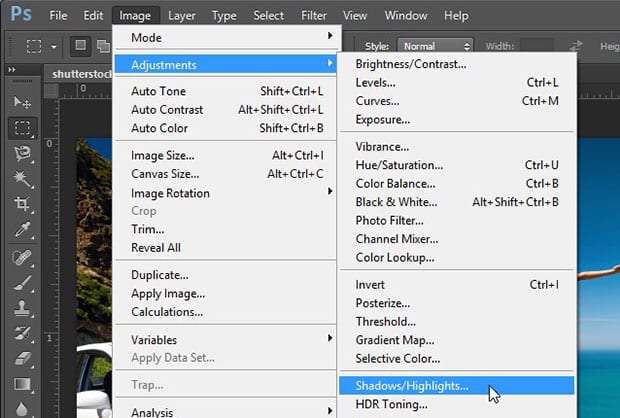Choose HDR Toning adjustment

456,404
